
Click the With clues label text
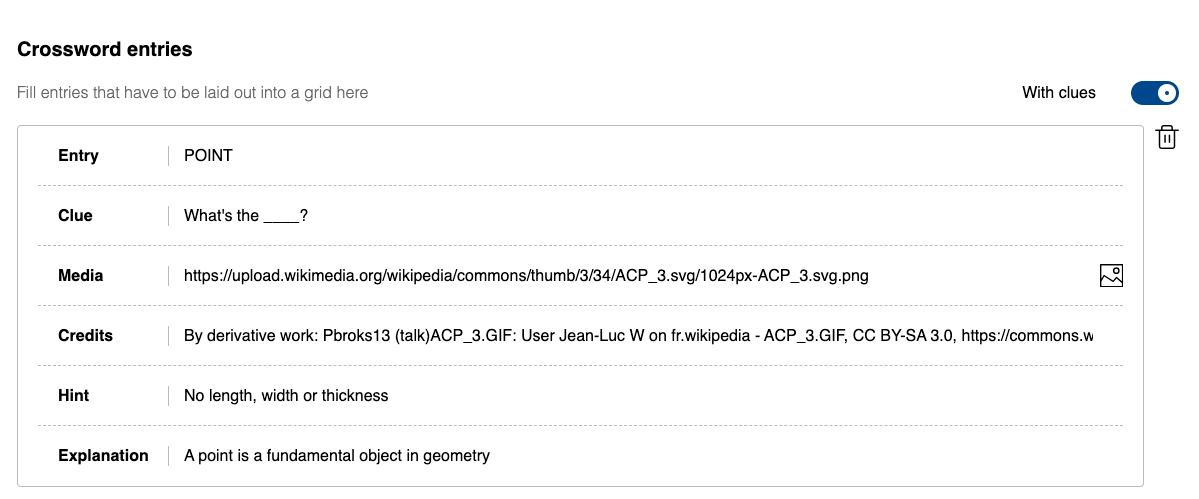(x=1059, y=92)
